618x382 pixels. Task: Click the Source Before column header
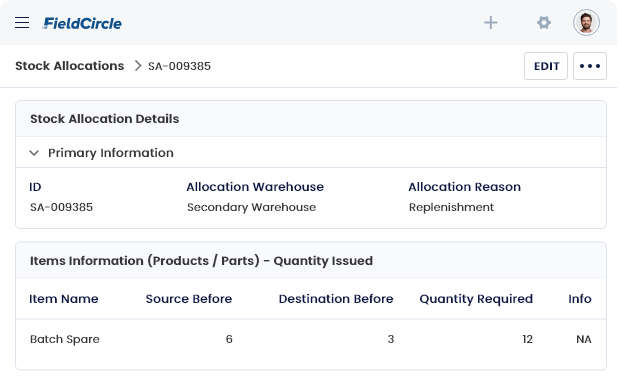click(189, 299)
